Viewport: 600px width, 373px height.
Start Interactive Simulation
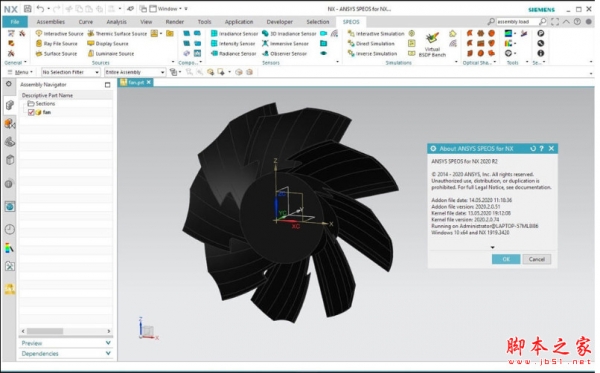pos(376,34)
